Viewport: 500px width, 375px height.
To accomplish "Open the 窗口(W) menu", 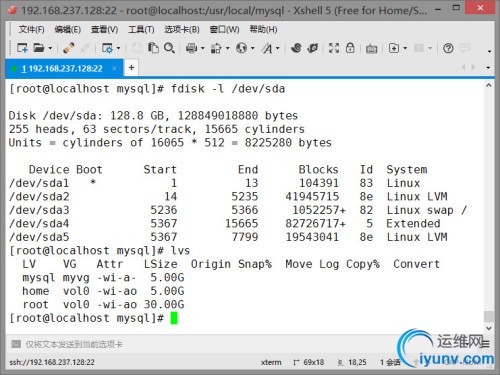I will 224,30.
